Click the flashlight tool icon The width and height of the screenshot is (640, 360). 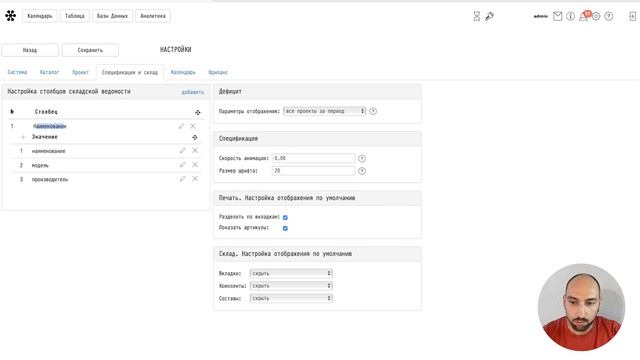pos(489,16)
